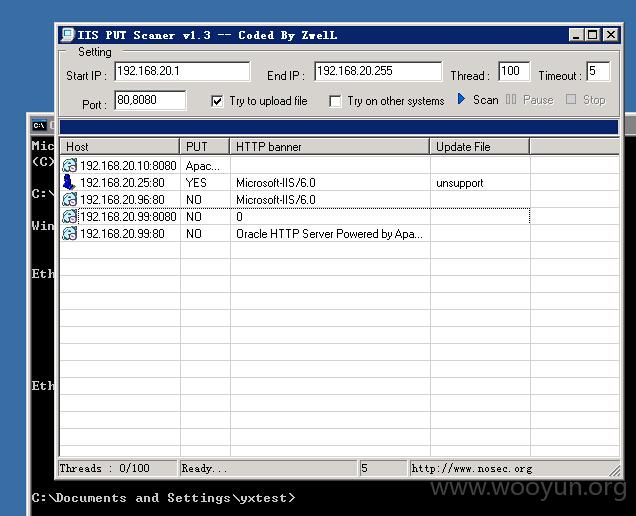
Task: Enable 'Try on other systems' checkbox
Action: 335,101
